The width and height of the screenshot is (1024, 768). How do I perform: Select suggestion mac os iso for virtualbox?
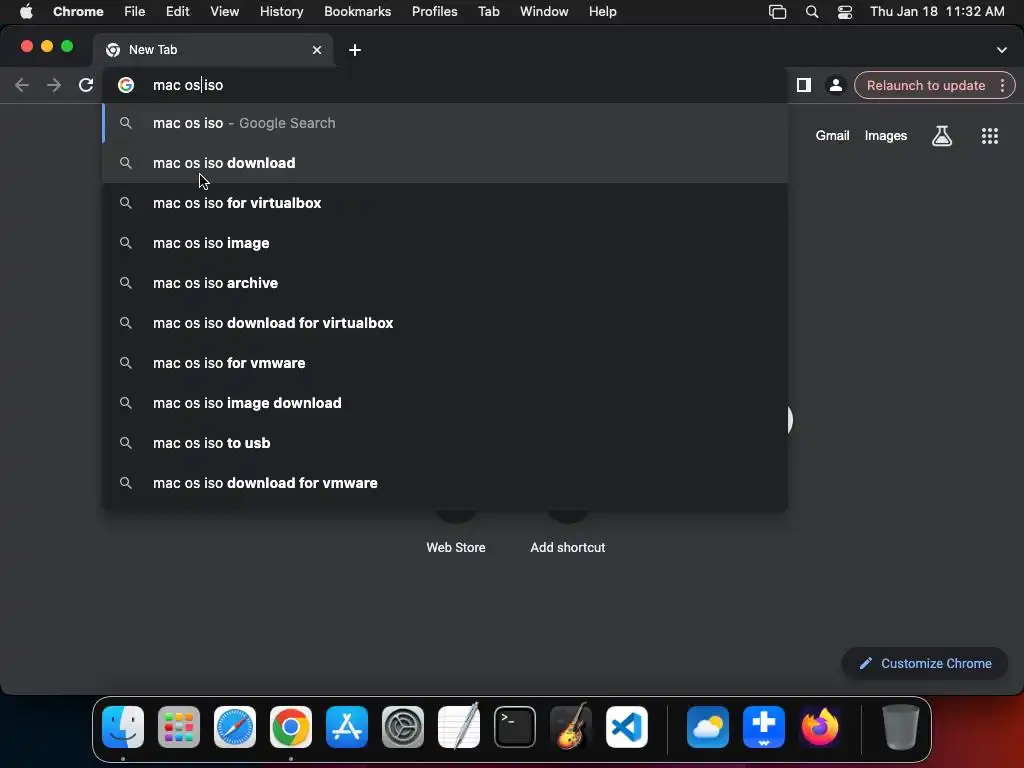pyautogui.click(x=445, y=203)
